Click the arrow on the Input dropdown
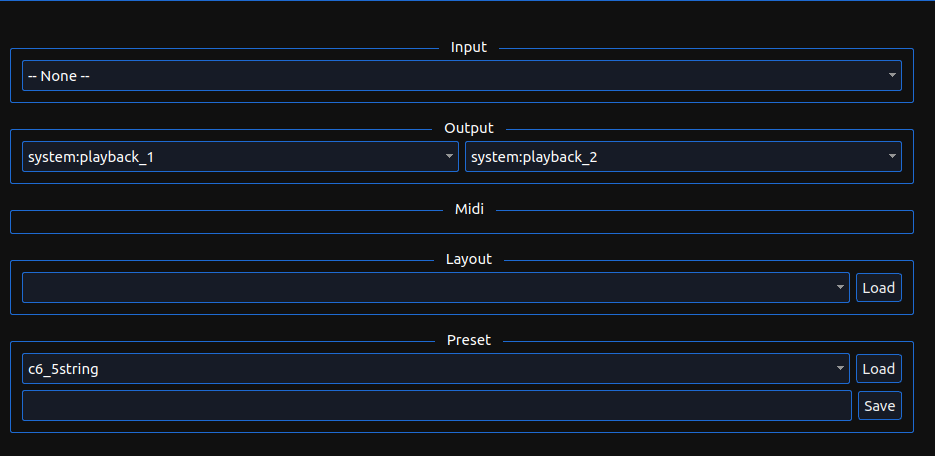935x456 pixels. point(892,76)
